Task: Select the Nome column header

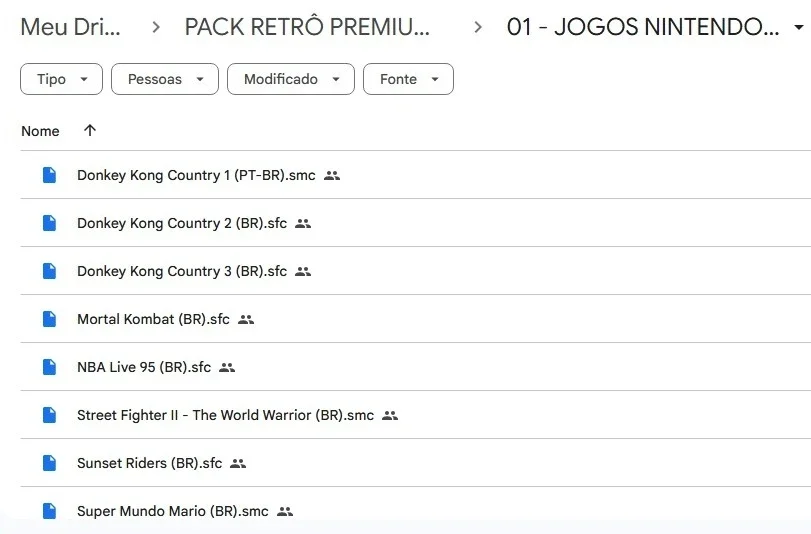Action: click(x=40, y=131)
